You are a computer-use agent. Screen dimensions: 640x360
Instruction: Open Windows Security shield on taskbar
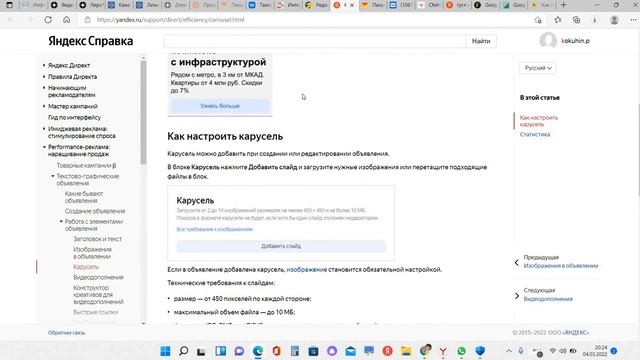480,351
